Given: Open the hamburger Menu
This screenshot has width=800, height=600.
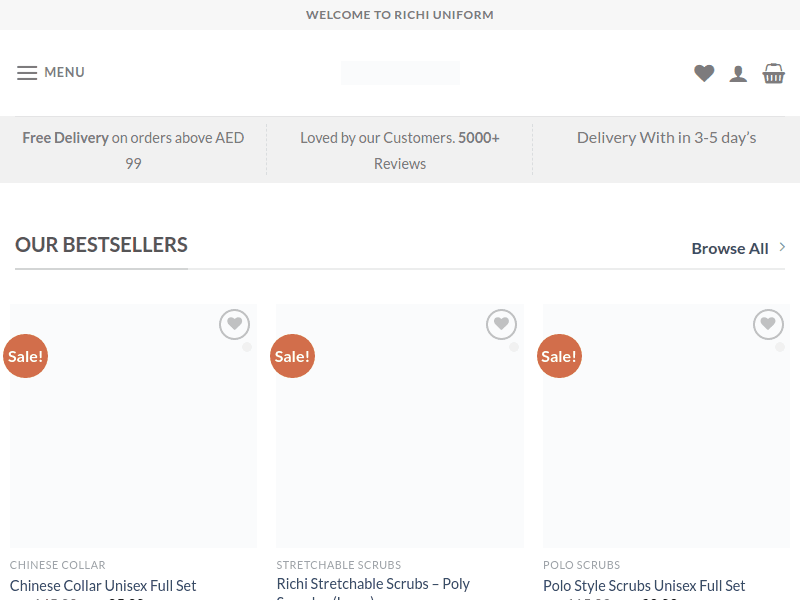Looking at the screenshot, I should click(x=50, y=73).
